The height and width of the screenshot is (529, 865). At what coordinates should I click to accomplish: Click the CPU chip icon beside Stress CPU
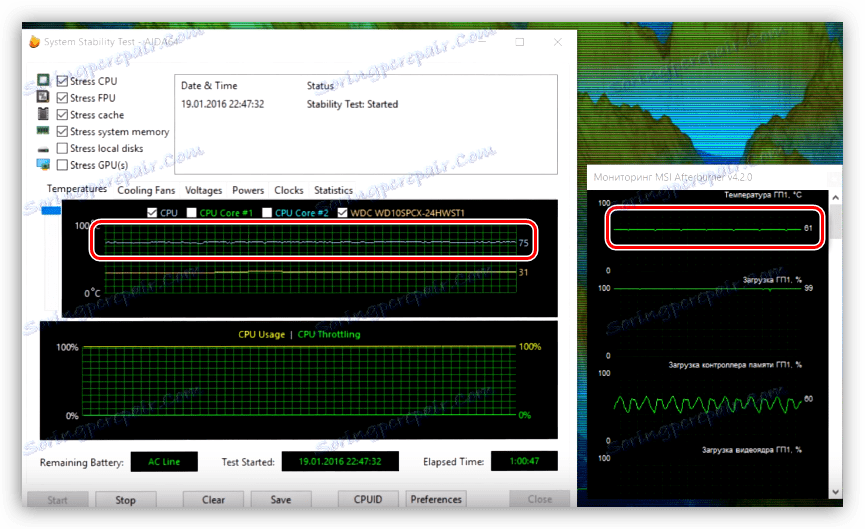pyautogui.click(x=43, y=81)
